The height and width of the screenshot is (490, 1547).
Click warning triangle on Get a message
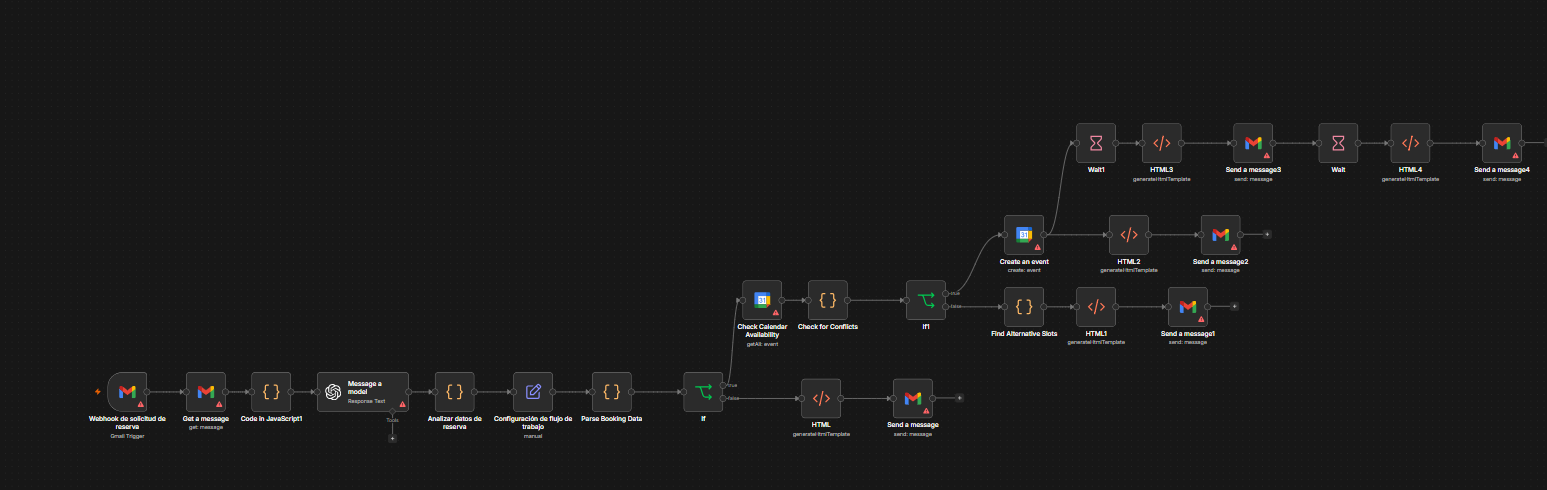[220, 405]
